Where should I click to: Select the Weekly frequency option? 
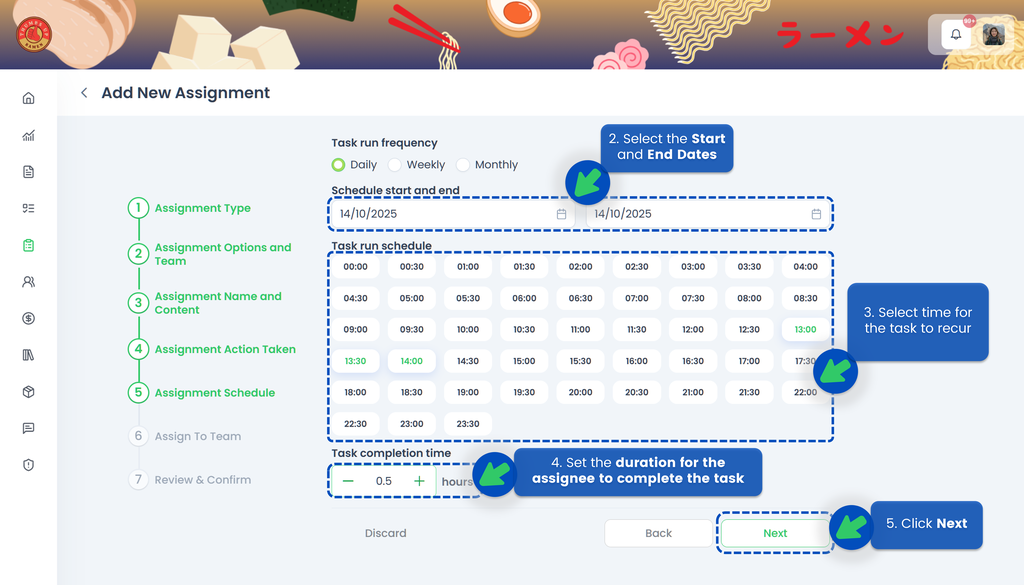click(x=395, y=165)
